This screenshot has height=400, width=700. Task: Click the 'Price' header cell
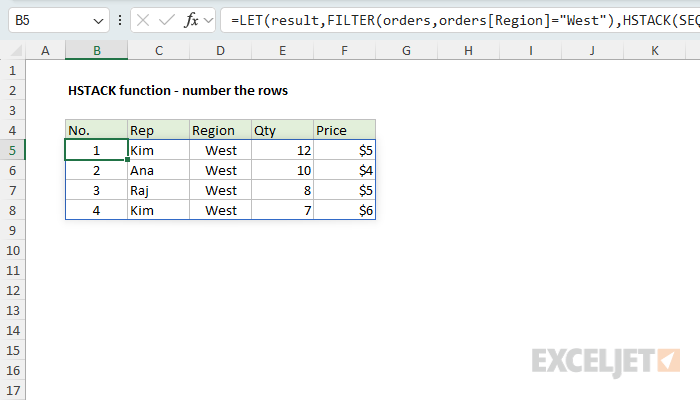tap(345, 130)
